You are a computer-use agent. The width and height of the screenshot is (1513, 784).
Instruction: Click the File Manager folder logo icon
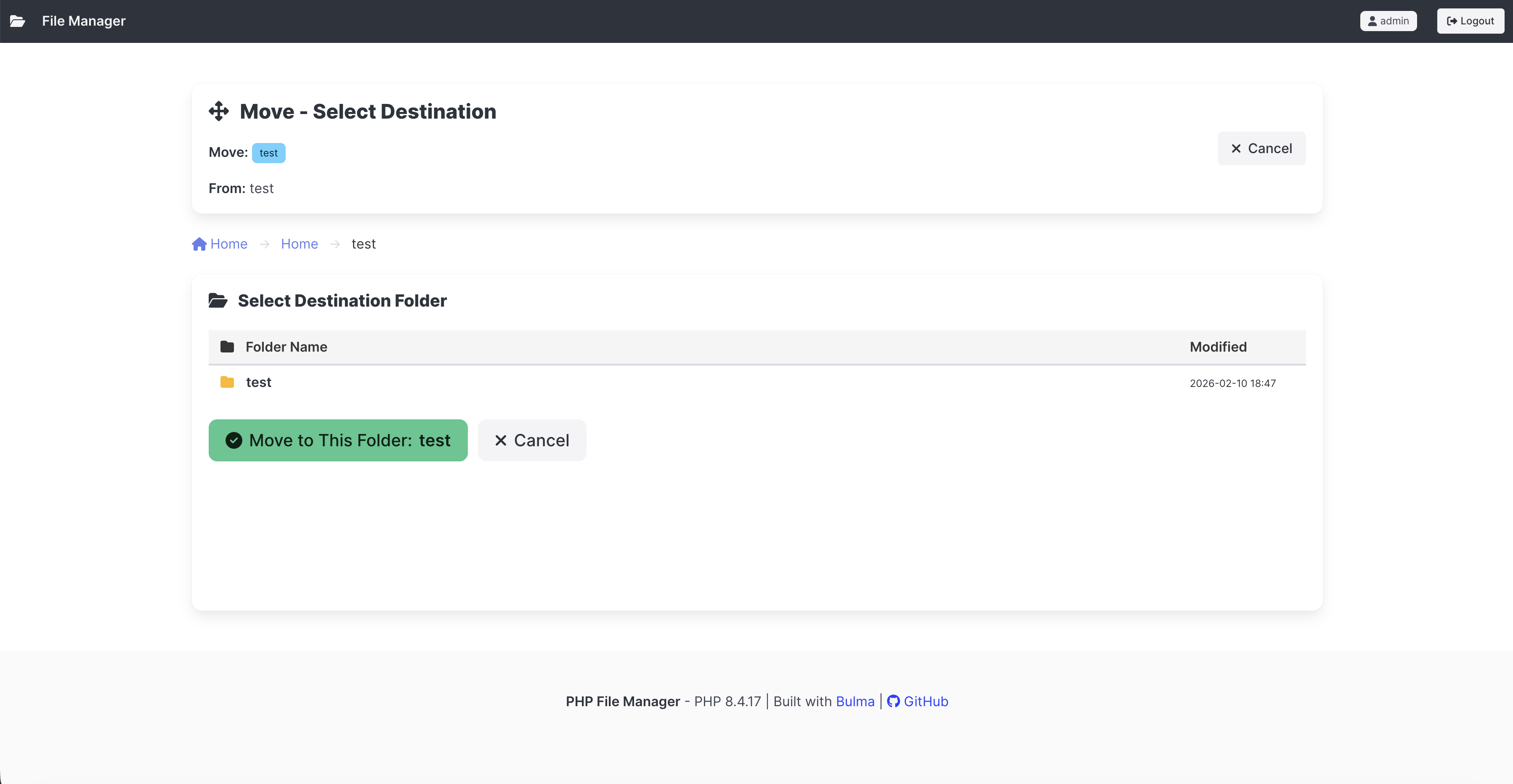[x=18, y=21]
